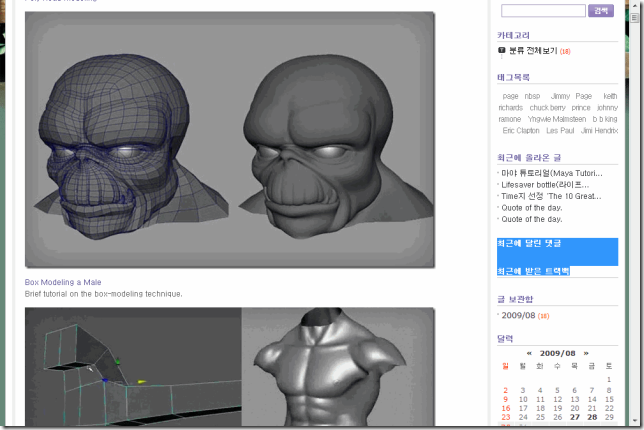Click 'Brief tutorial on the box-modeling technique.' text
The height and width of the screenshot is (430, 644).
[x=104, y=294]
